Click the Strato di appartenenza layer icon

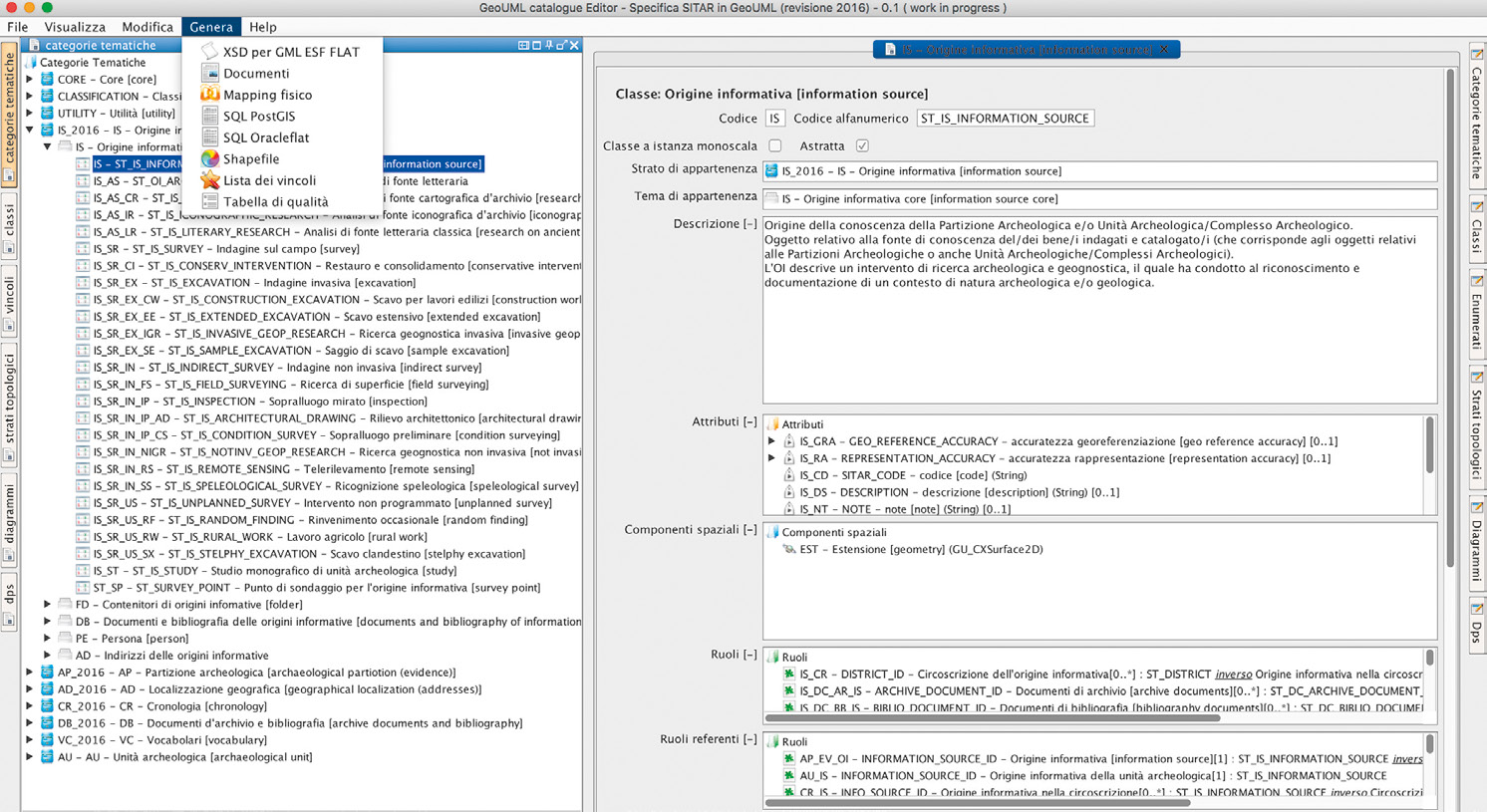click(771, 170)
